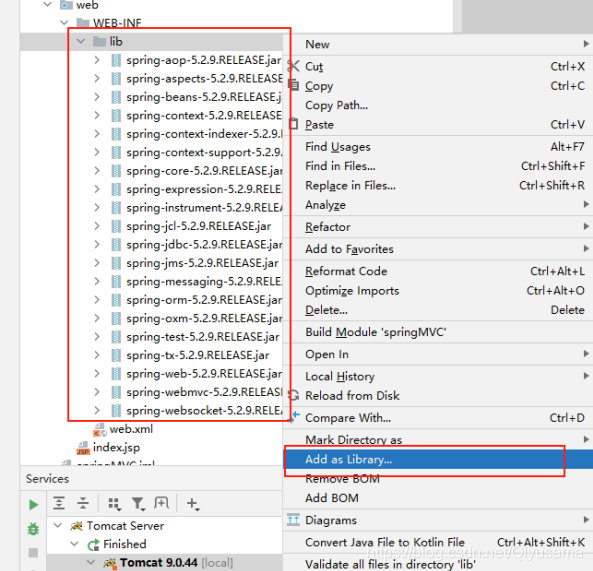Click the scissors icon next to Cut
The height and width of the screenshot is (571, 593).
293,66
